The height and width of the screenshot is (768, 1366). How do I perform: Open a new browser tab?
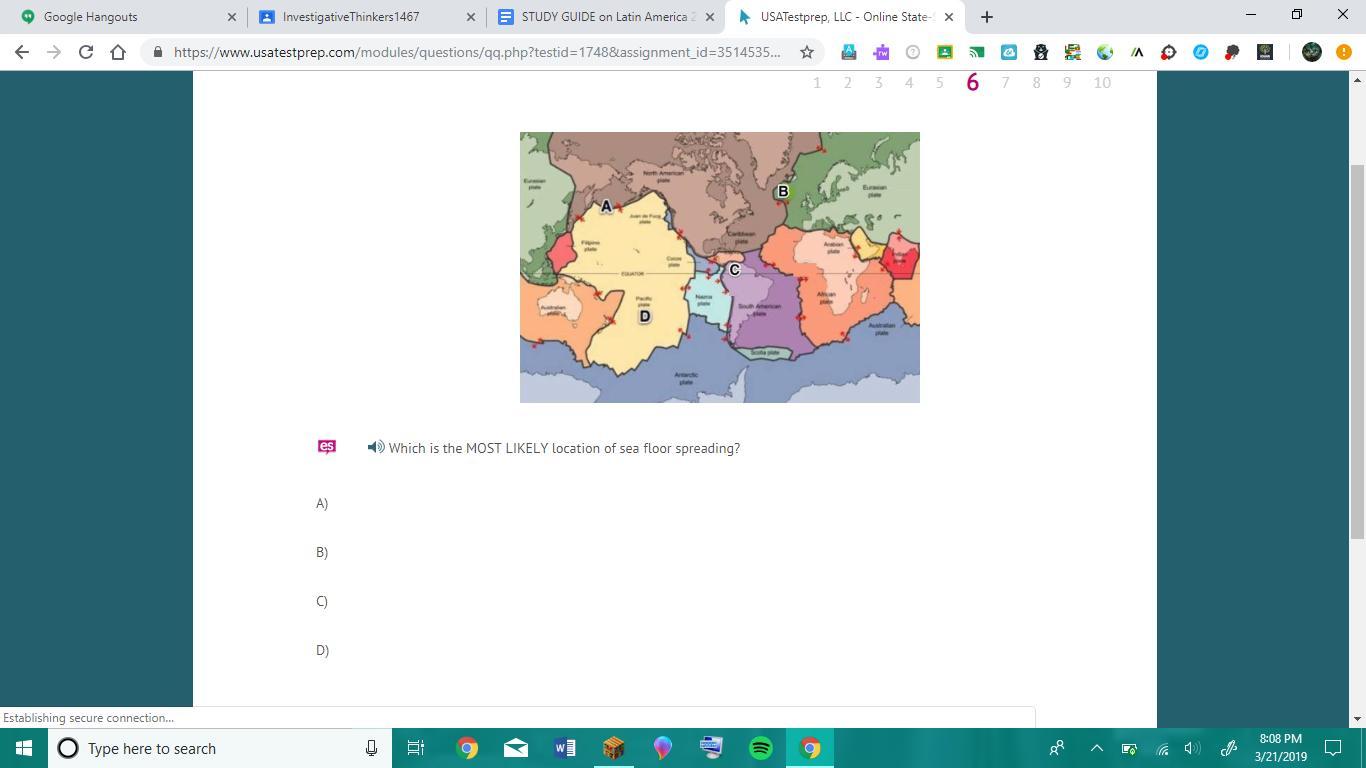987,17
